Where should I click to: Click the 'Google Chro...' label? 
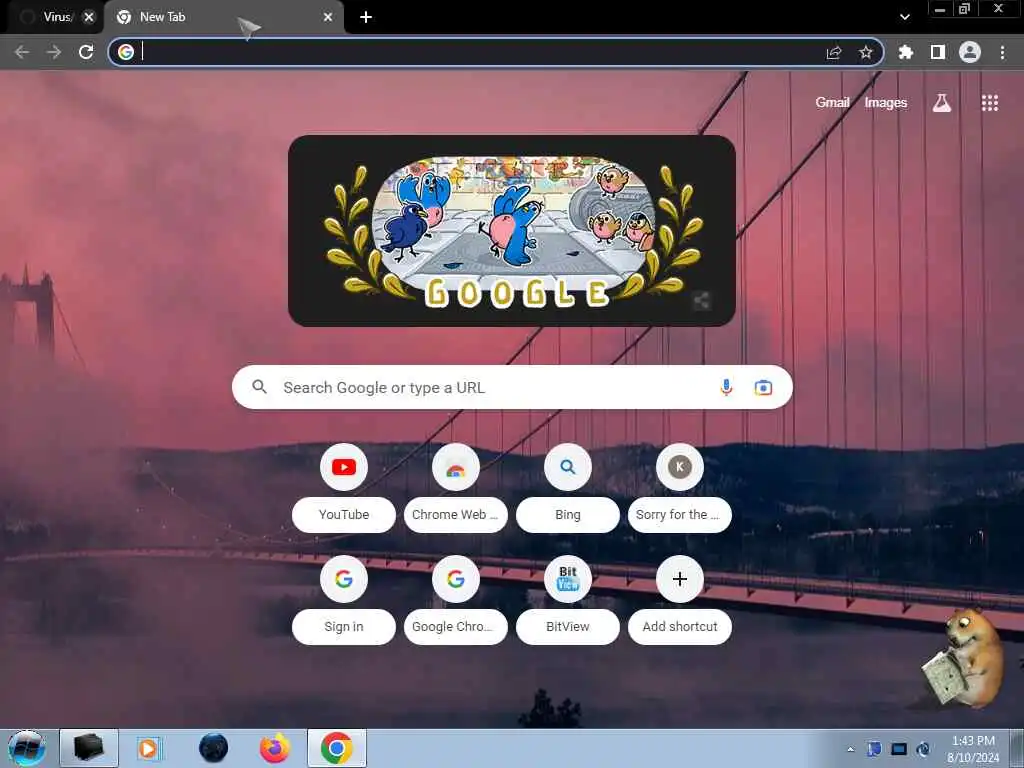coord(456,626)
